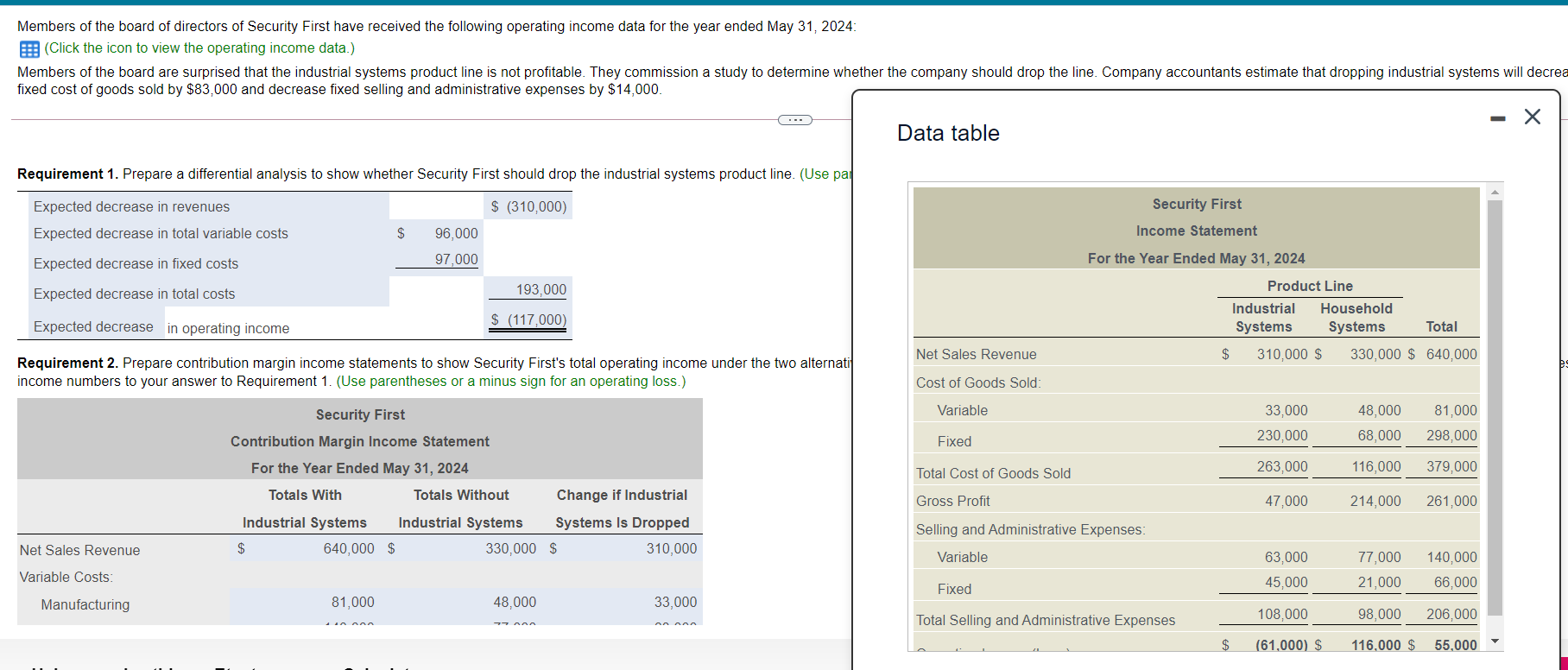Click the 108,000 total selling and administrative value
This screenshot has height=670, width=1568.
(1282, 614)
